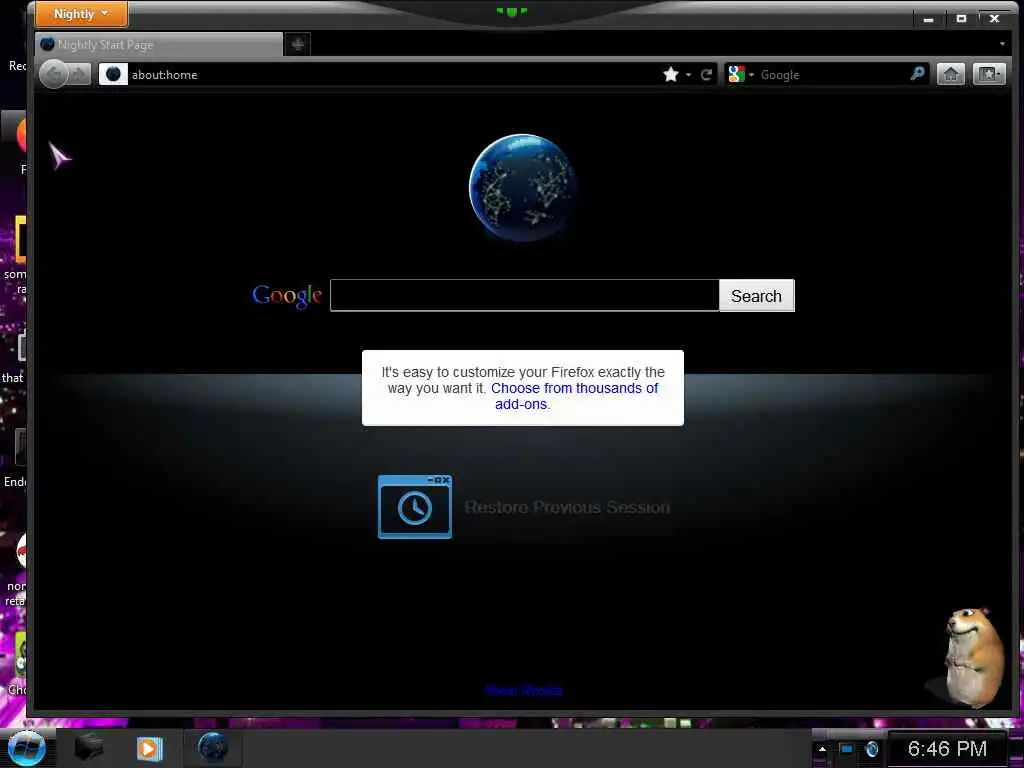Show hidden system tray icons arrow

pos(822,749)
